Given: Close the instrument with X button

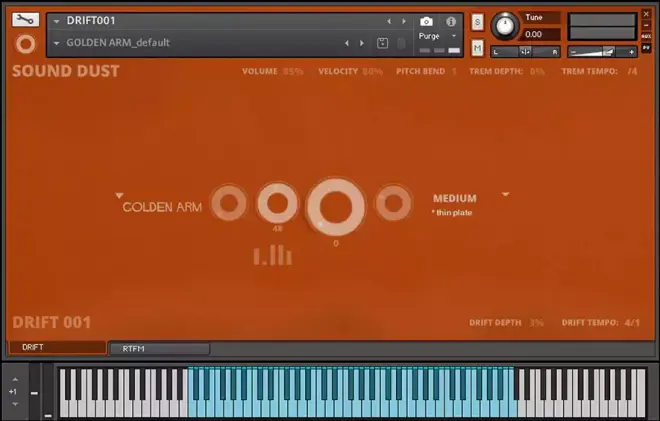Looking at the screenshot, I should (x=646, y=14).
